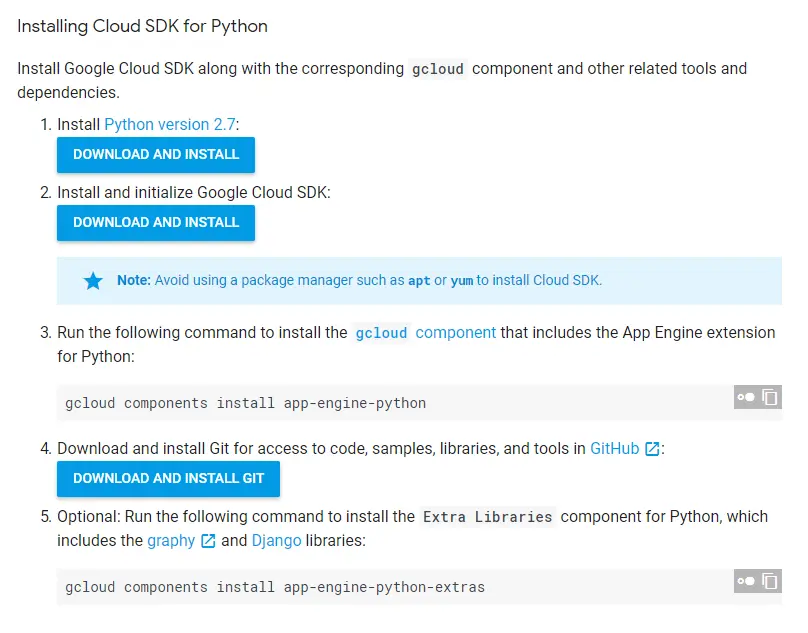Click Download and Install for Google Cloud SDK
Viewport: 808px width, 633px height.
(156, 223)
